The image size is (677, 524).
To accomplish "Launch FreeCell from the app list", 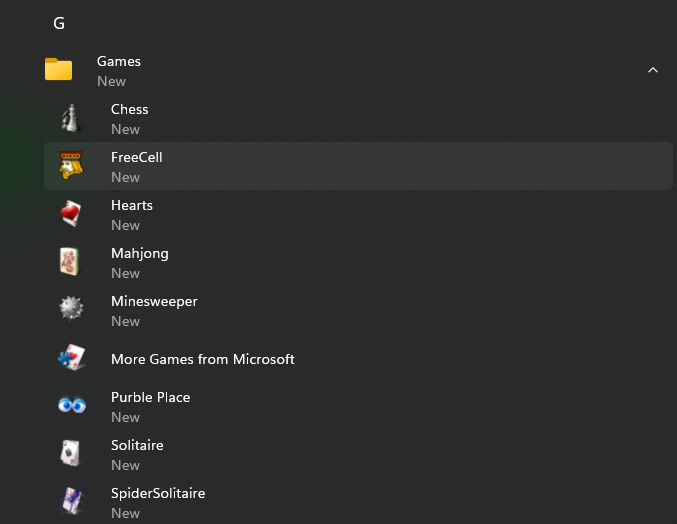I will tap(137, 157).
